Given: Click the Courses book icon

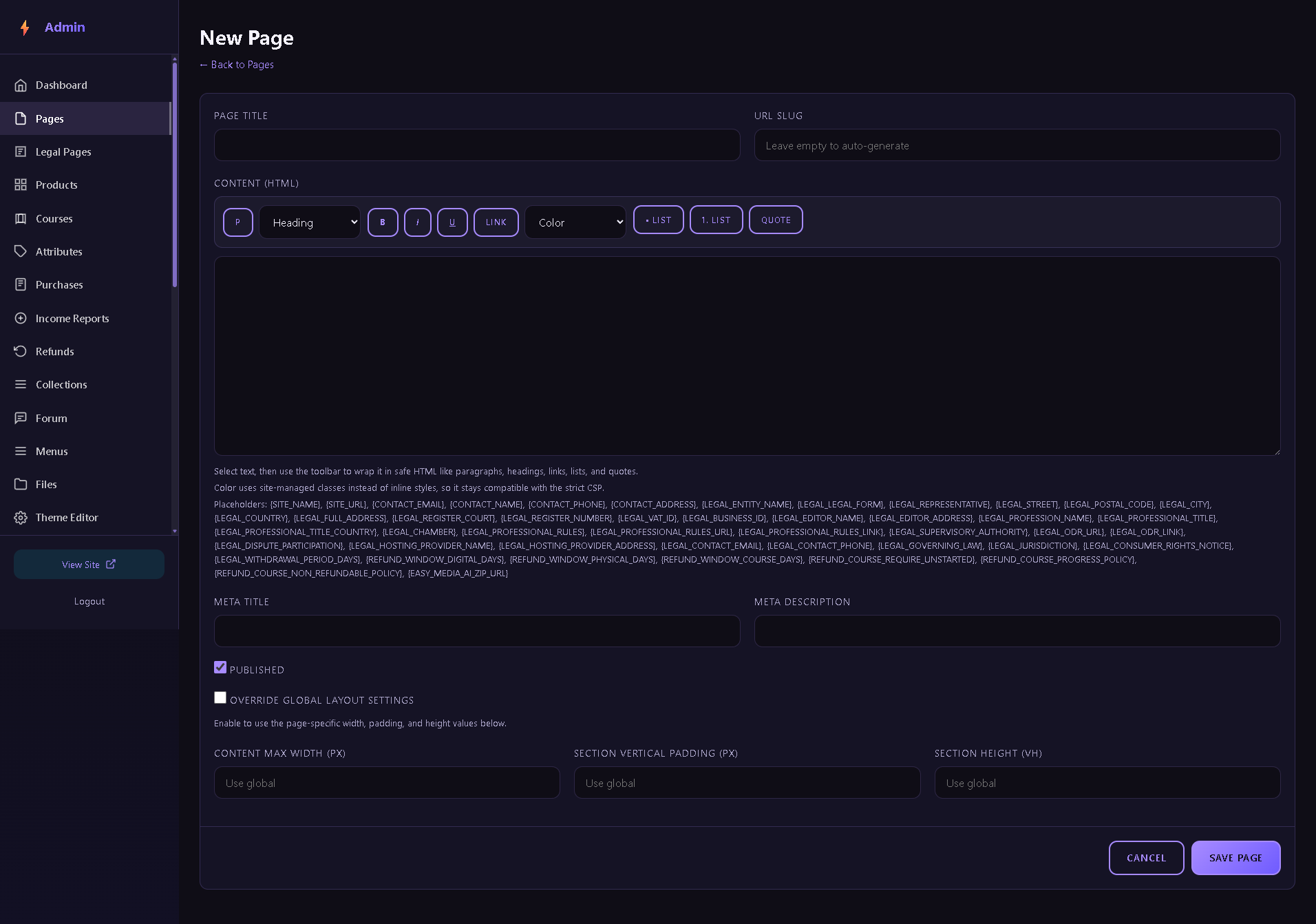Looking at the screenshot, I should (21, 218).
